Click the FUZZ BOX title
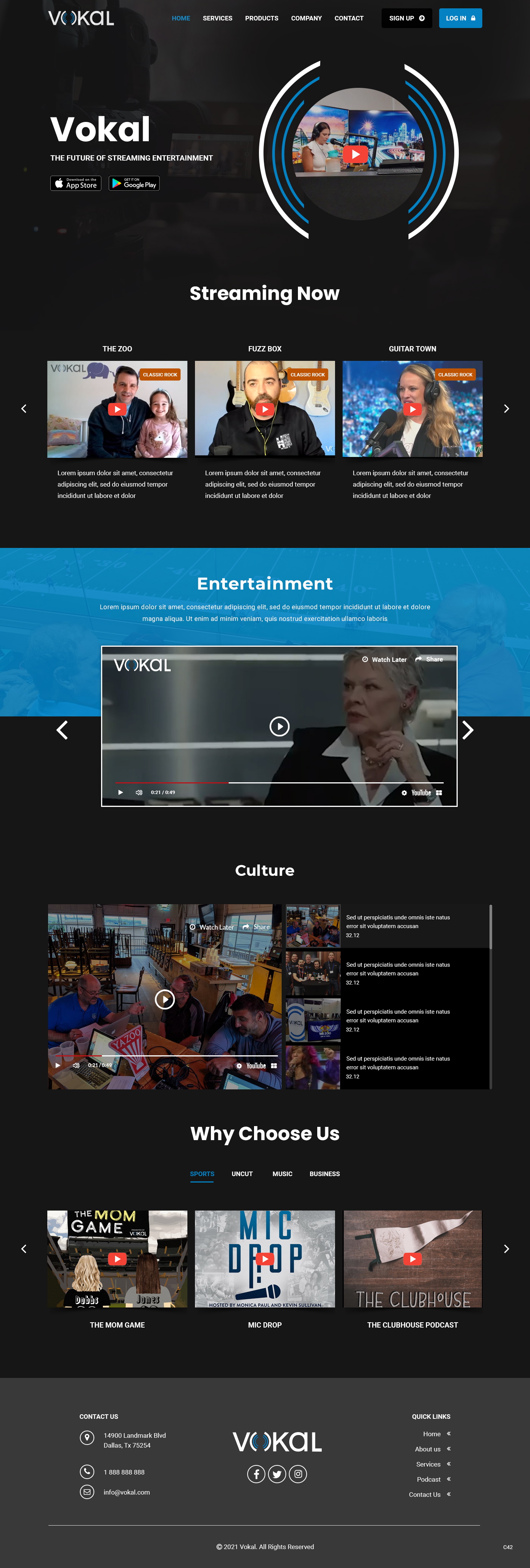530x1568 pixels. [265, 349]
